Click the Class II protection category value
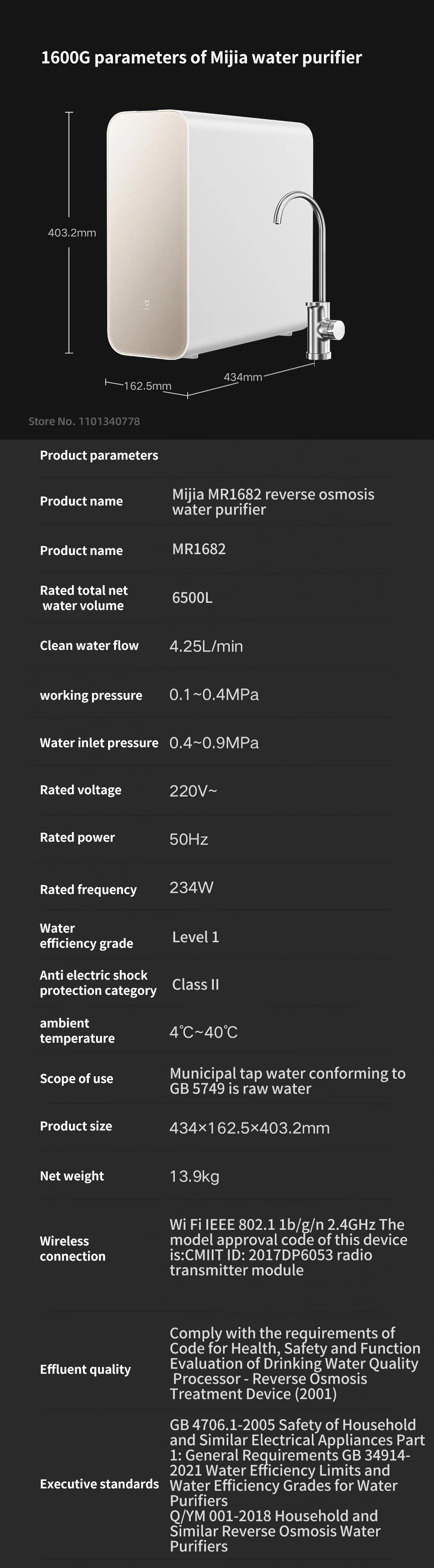The height and width of the screenshot is (1568, 434). tap(195, 984)
